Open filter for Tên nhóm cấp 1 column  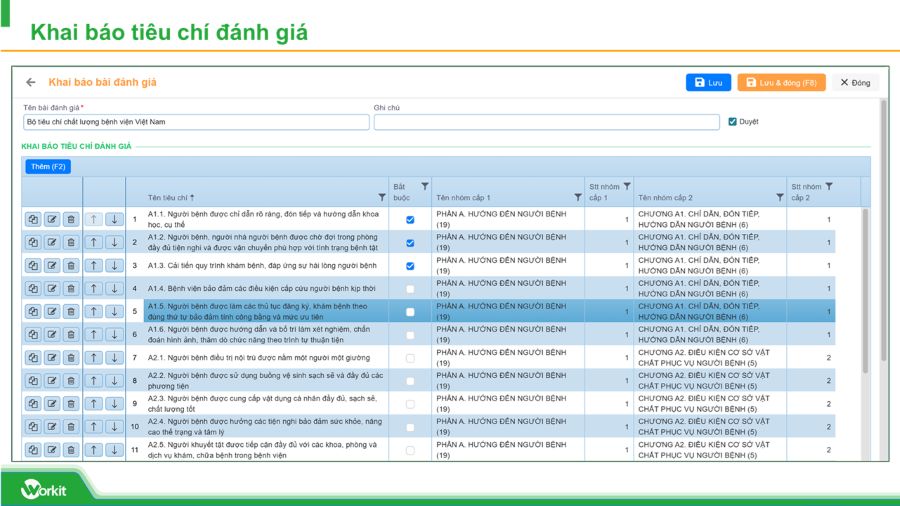(x=577, y=197)
